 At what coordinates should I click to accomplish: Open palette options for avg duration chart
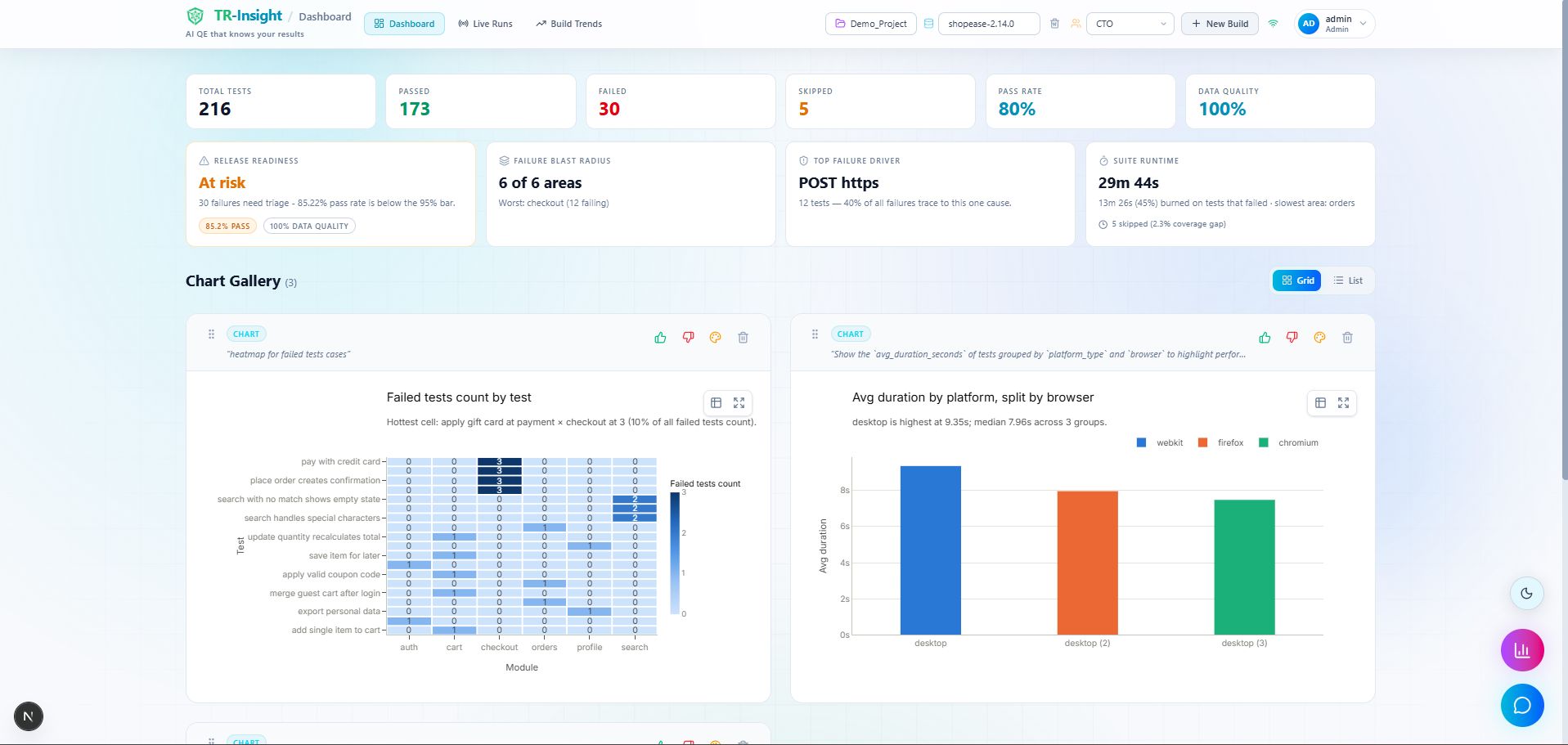pos(1319,338)
